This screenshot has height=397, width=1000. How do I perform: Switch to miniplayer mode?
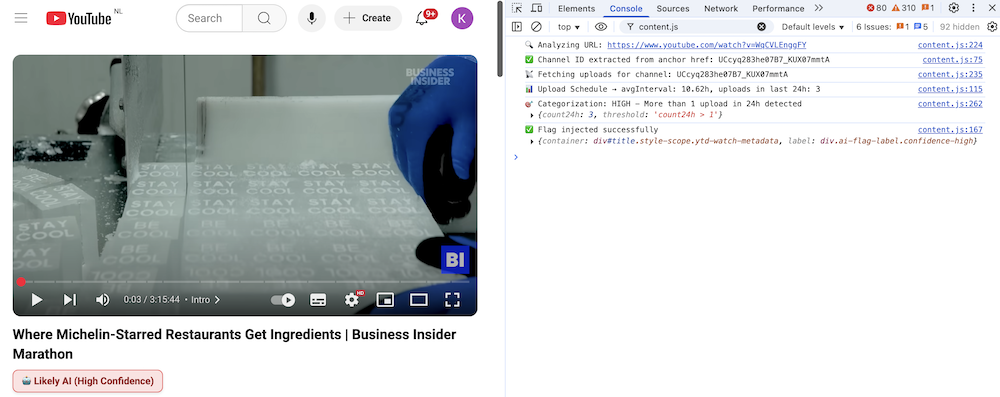385,299
